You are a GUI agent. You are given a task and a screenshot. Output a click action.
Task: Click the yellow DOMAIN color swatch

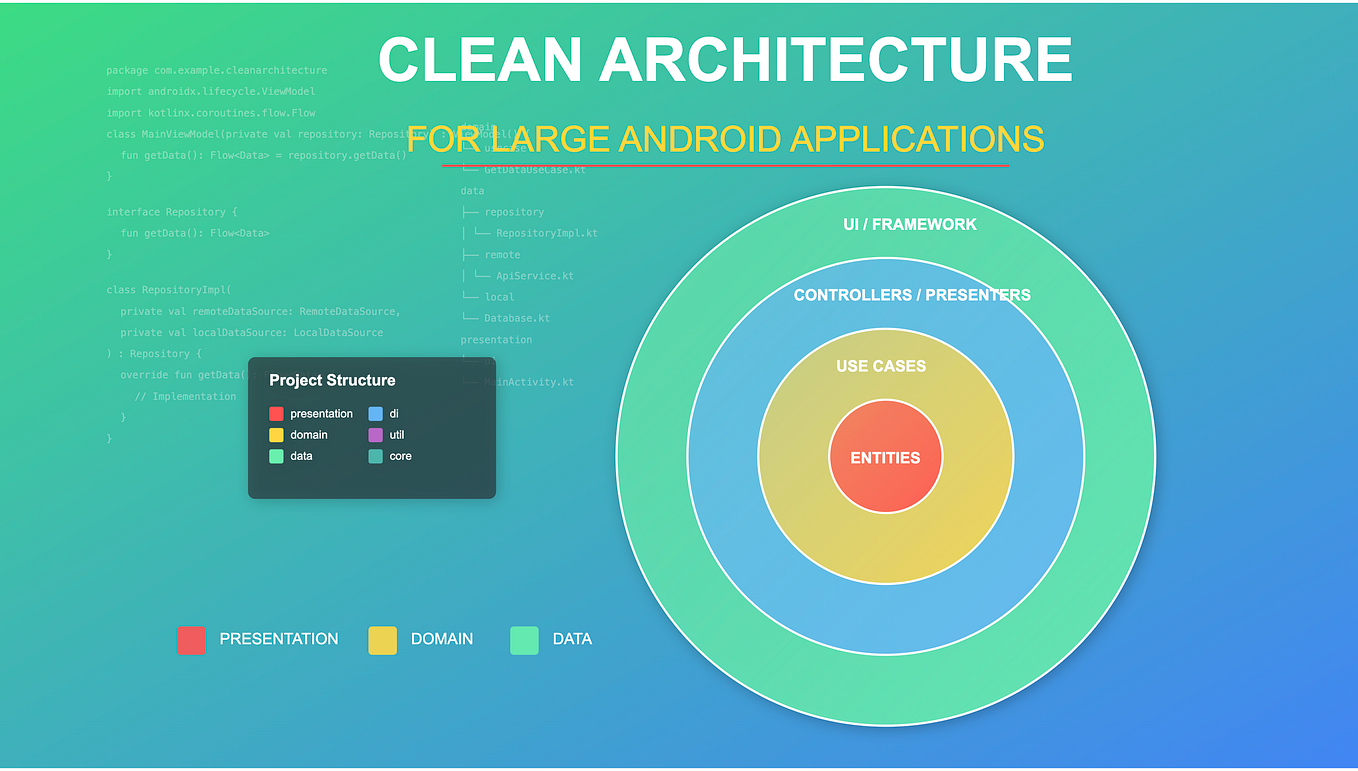382,640
